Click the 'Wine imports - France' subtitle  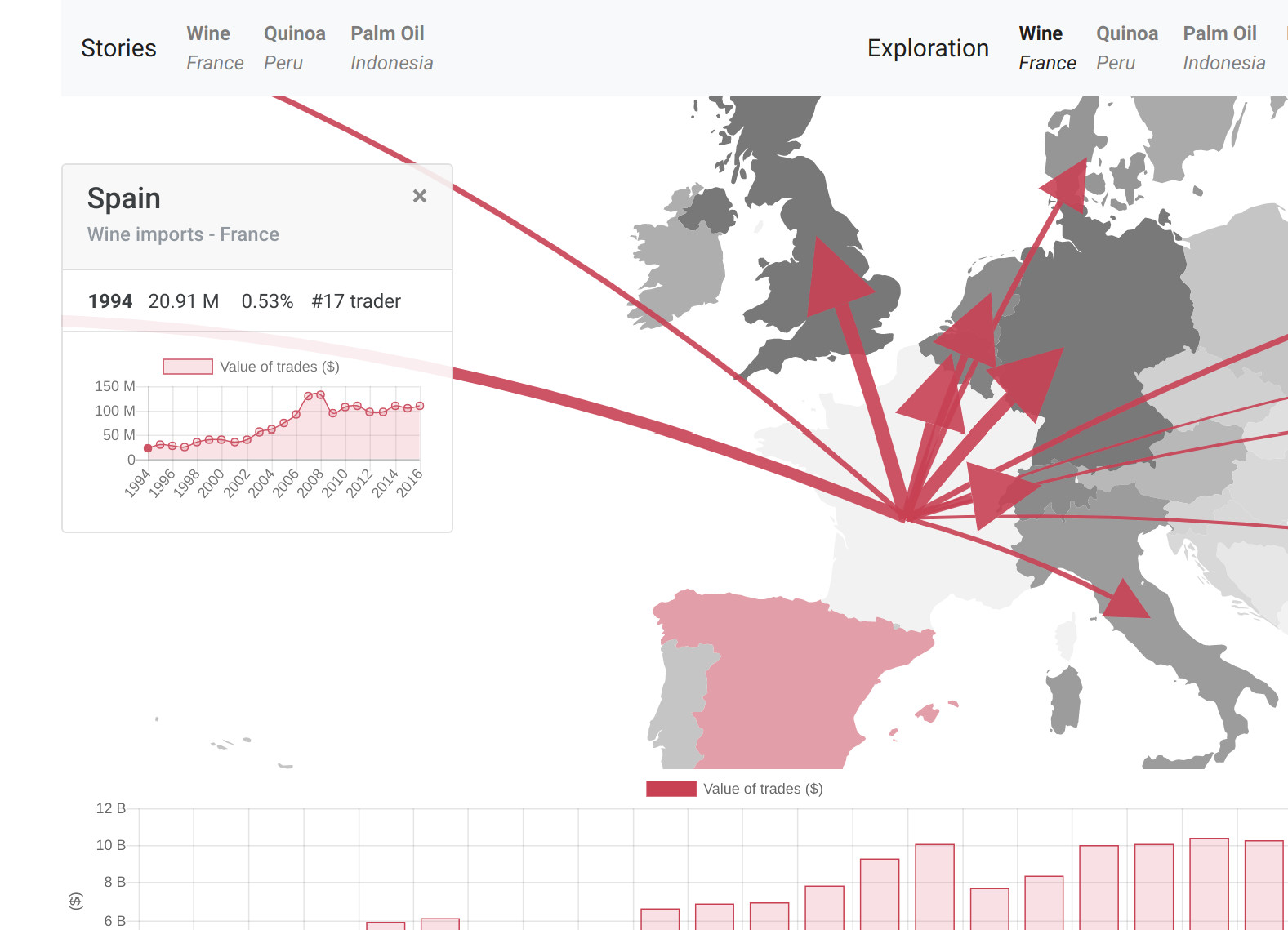click(183, 234)
